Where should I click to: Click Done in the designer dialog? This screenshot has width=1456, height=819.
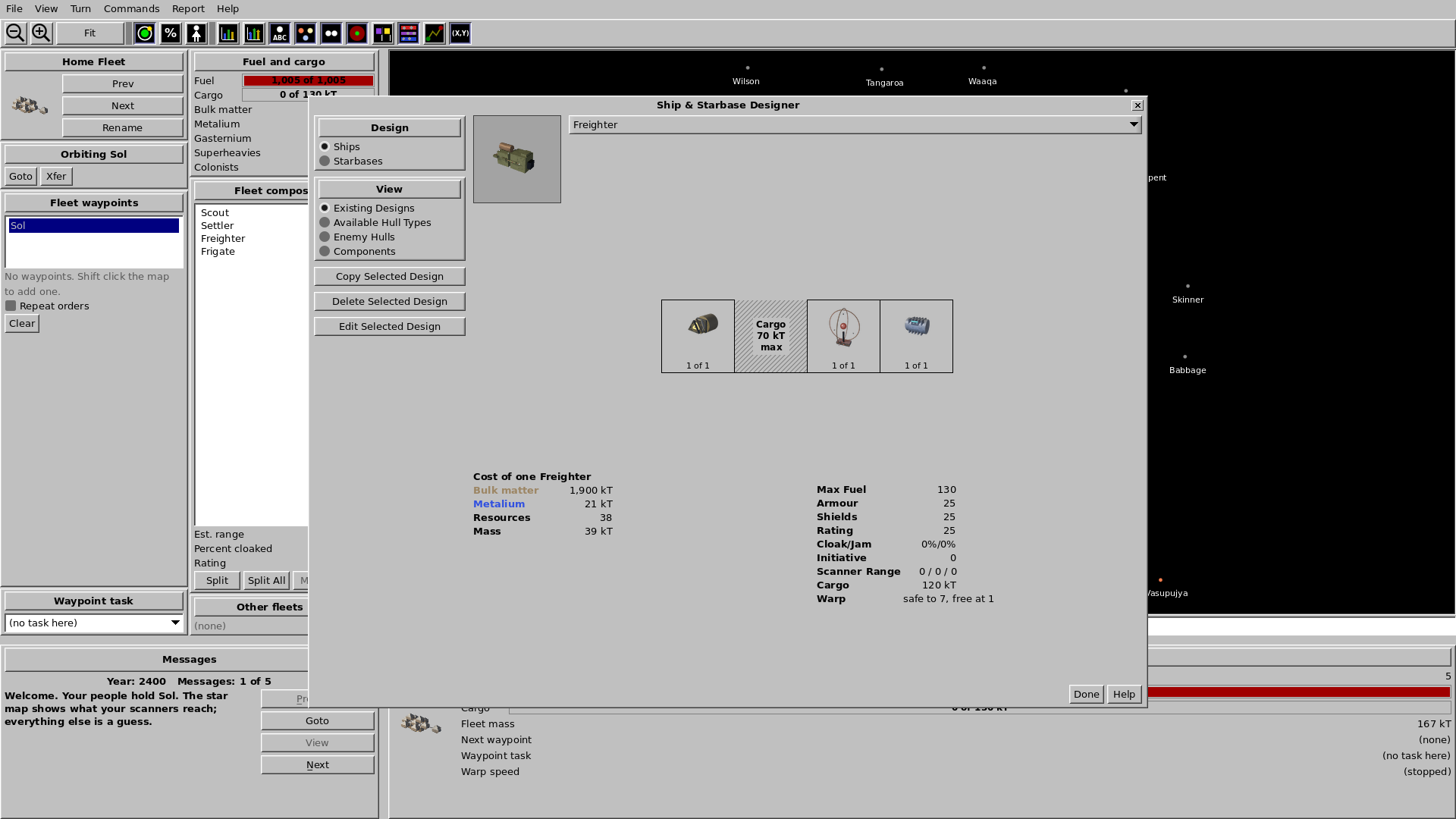[1086, 694]
